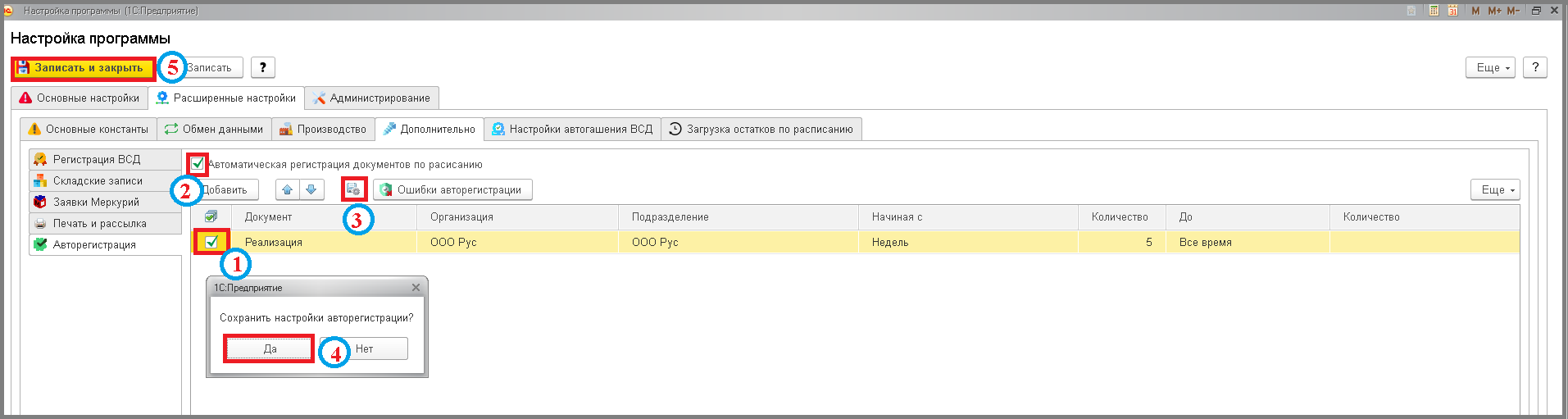Viewport: 1568px width, 419px height.
Task: Click the 1C application logo in title bar
Action: (x=8, y=11)
